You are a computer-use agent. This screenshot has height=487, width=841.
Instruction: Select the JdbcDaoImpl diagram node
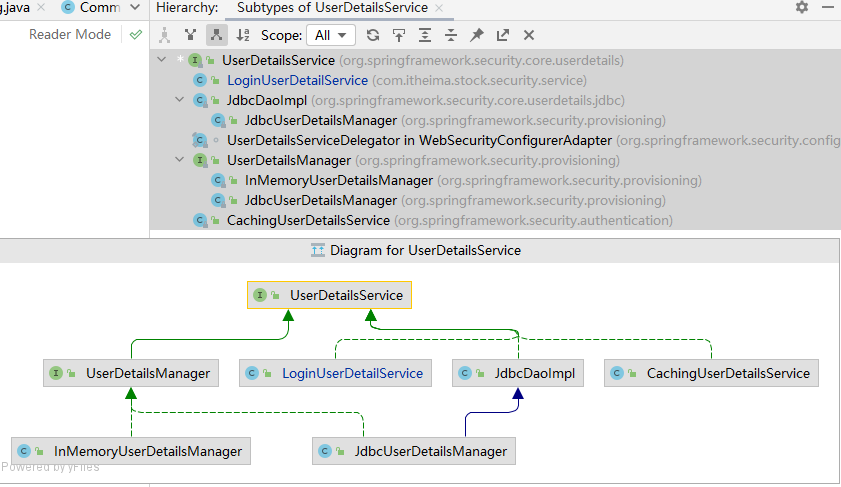pos(518,373)
